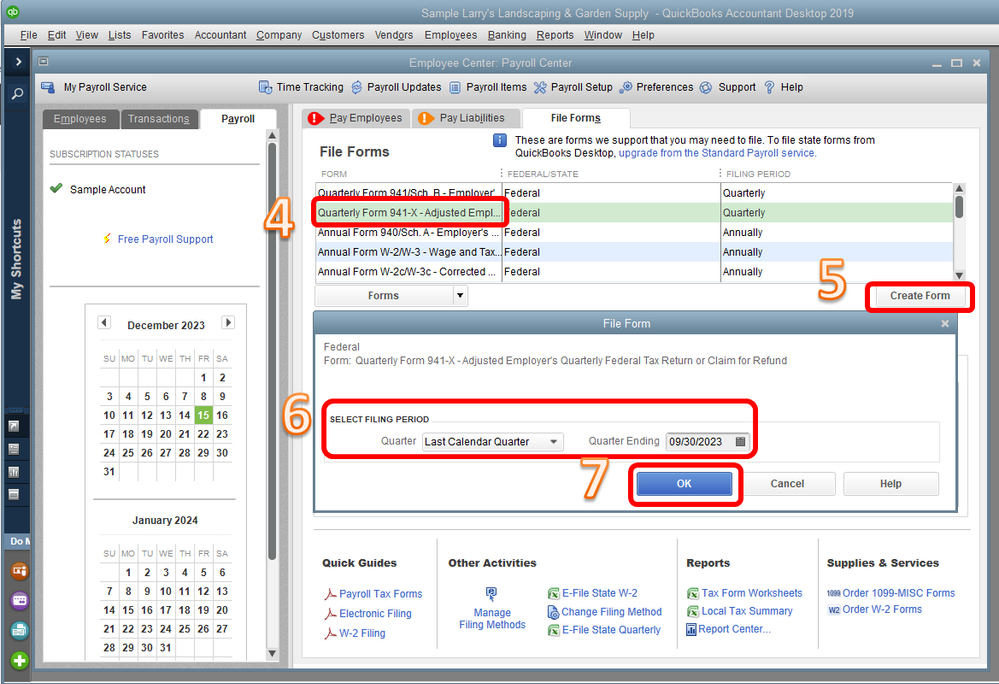Click the Manage Filing Methods icon
This screenshot has height=684, width=999.
pos(491,594)
